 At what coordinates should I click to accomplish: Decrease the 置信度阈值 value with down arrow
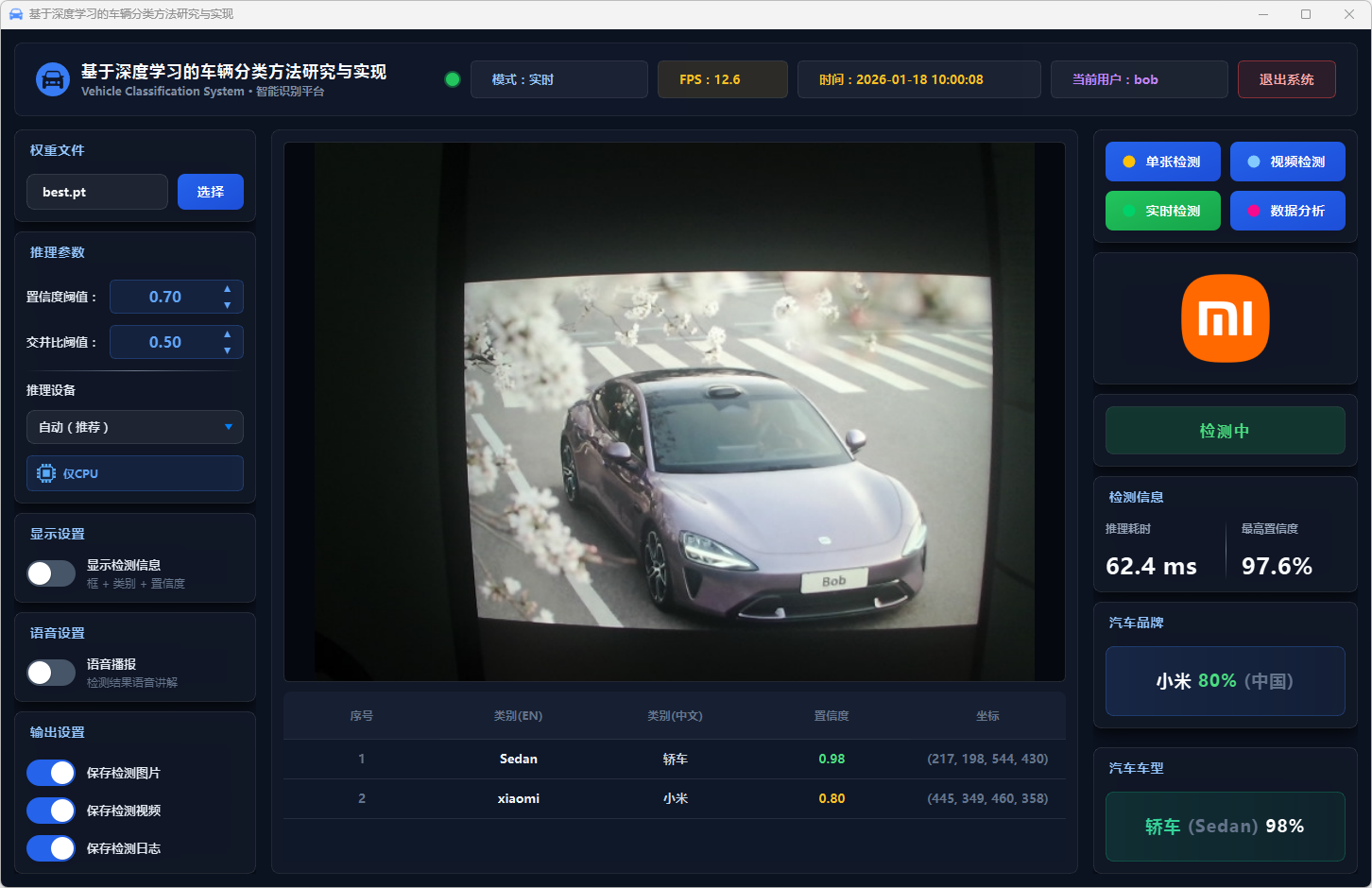[x=227, y=305]
